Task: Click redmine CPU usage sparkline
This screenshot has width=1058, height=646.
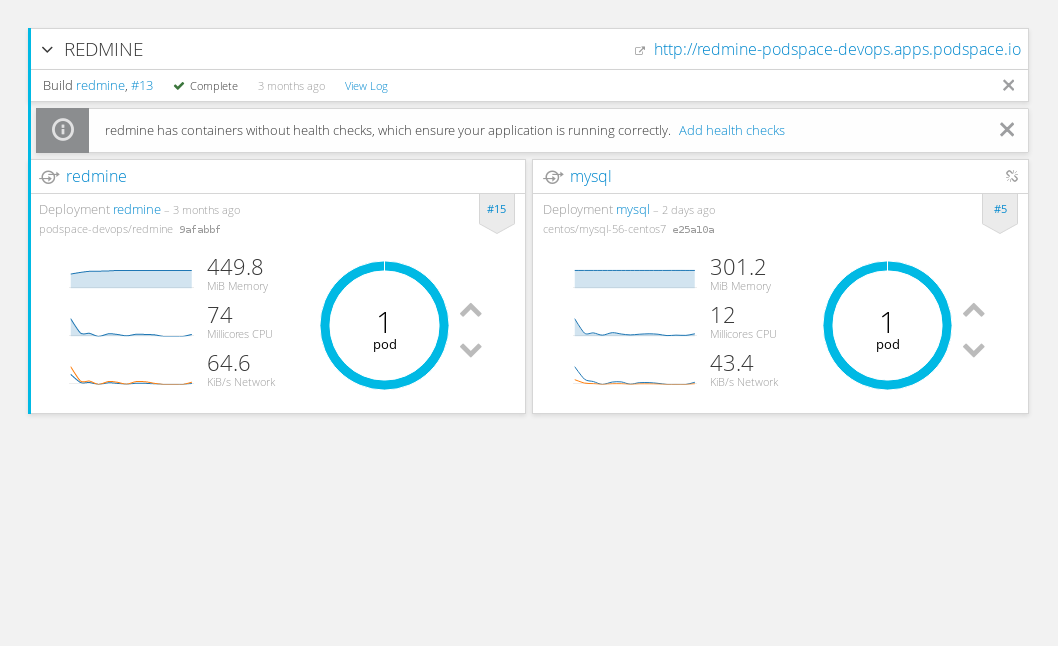Action: click(132, 327)
